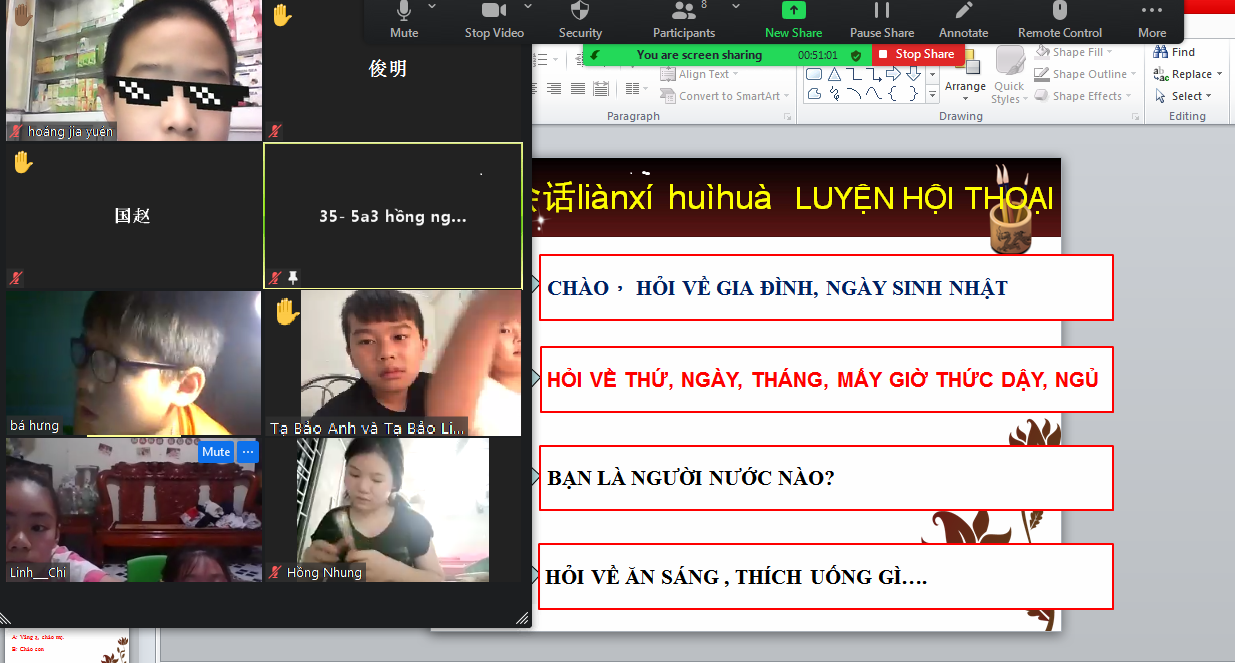Click the red Stop Share button
The width and height of the screenshot is (1235, 663).
(x=917, y=54)
